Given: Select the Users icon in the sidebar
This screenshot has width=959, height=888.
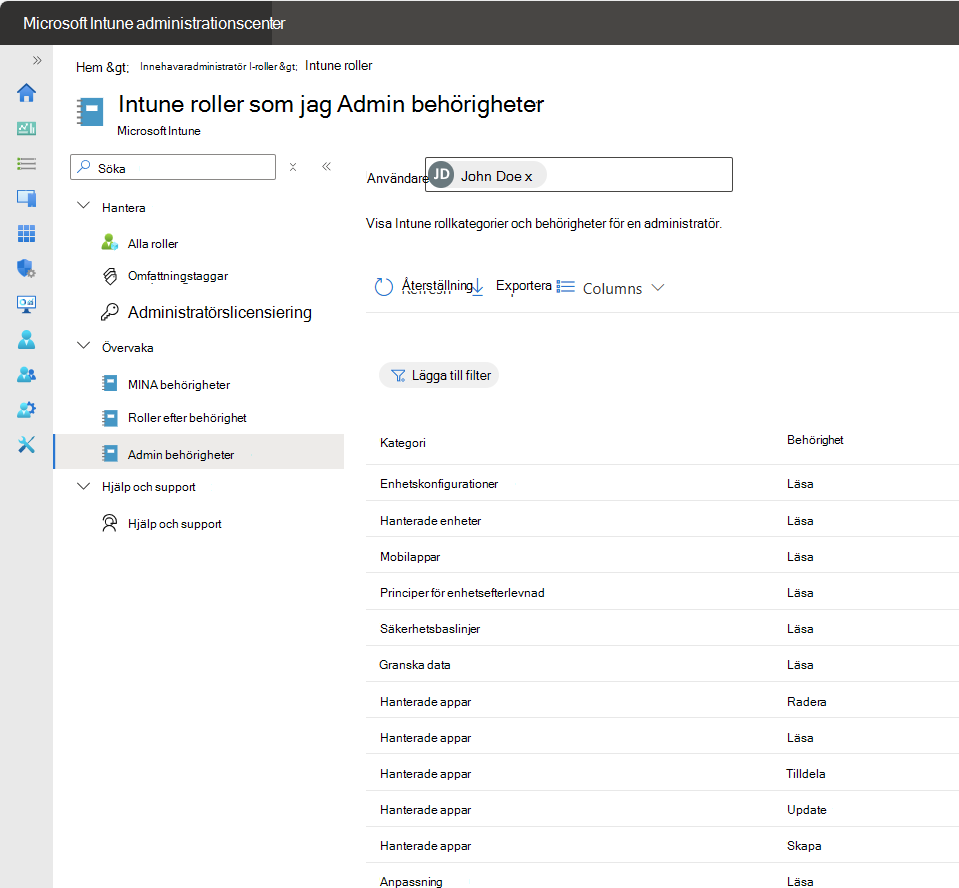Looking at the screenshot, I should [x=26, y=338].
